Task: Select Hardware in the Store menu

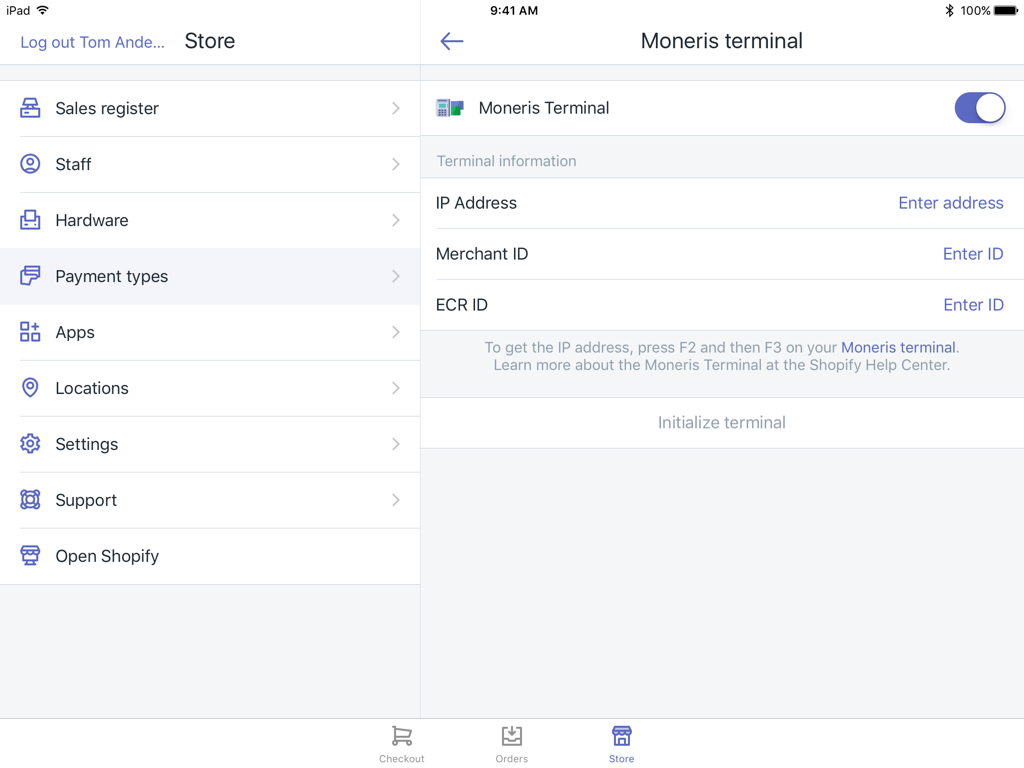Action: pyautogui.click(x=210, y=221)
